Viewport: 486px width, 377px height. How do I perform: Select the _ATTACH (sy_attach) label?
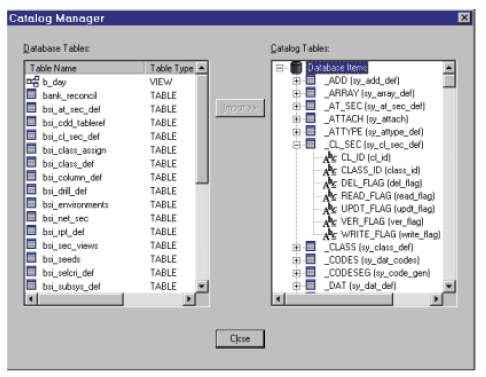click(367, 119)
